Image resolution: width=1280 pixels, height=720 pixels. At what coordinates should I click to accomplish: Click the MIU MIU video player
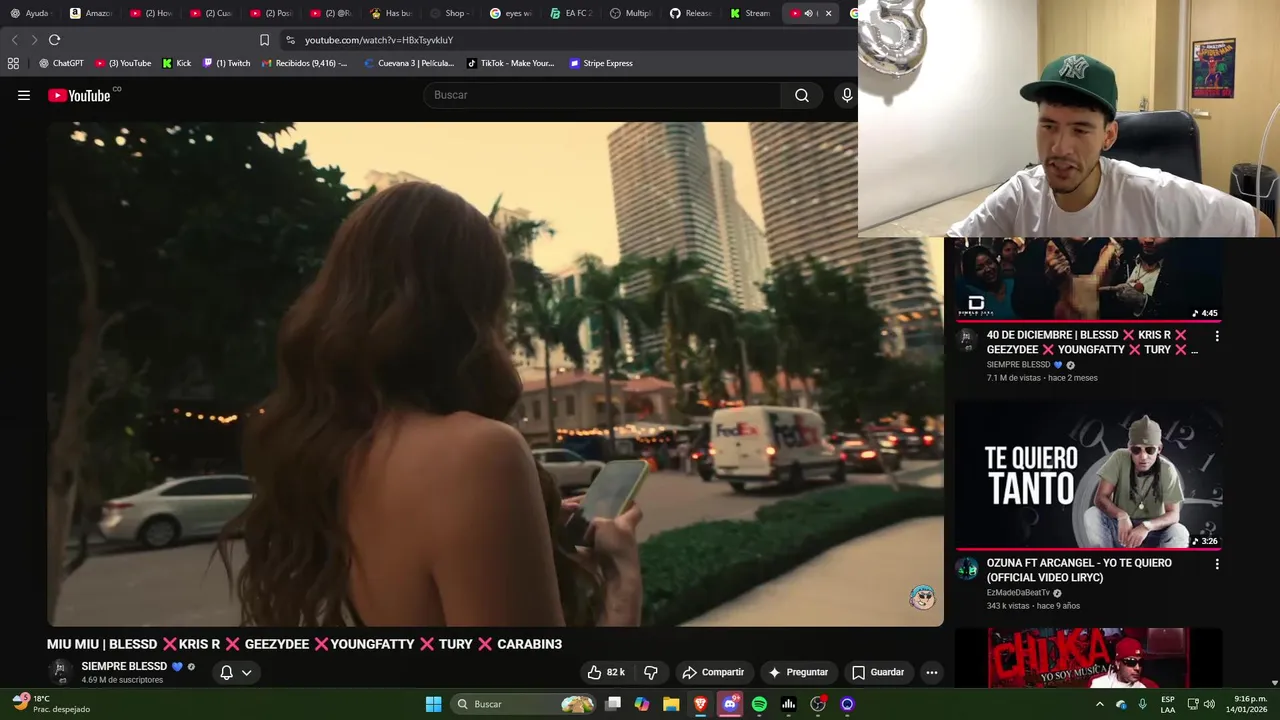pyautogui.click(x=495, y=374)
